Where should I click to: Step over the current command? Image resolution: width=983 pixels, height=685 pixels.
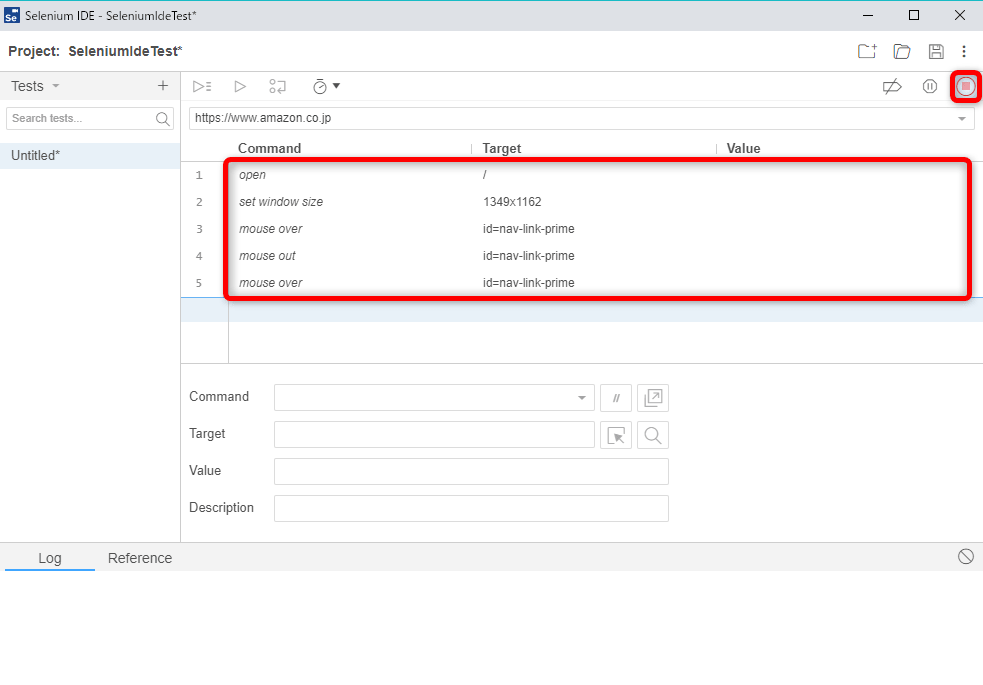(x=277, y=86)
